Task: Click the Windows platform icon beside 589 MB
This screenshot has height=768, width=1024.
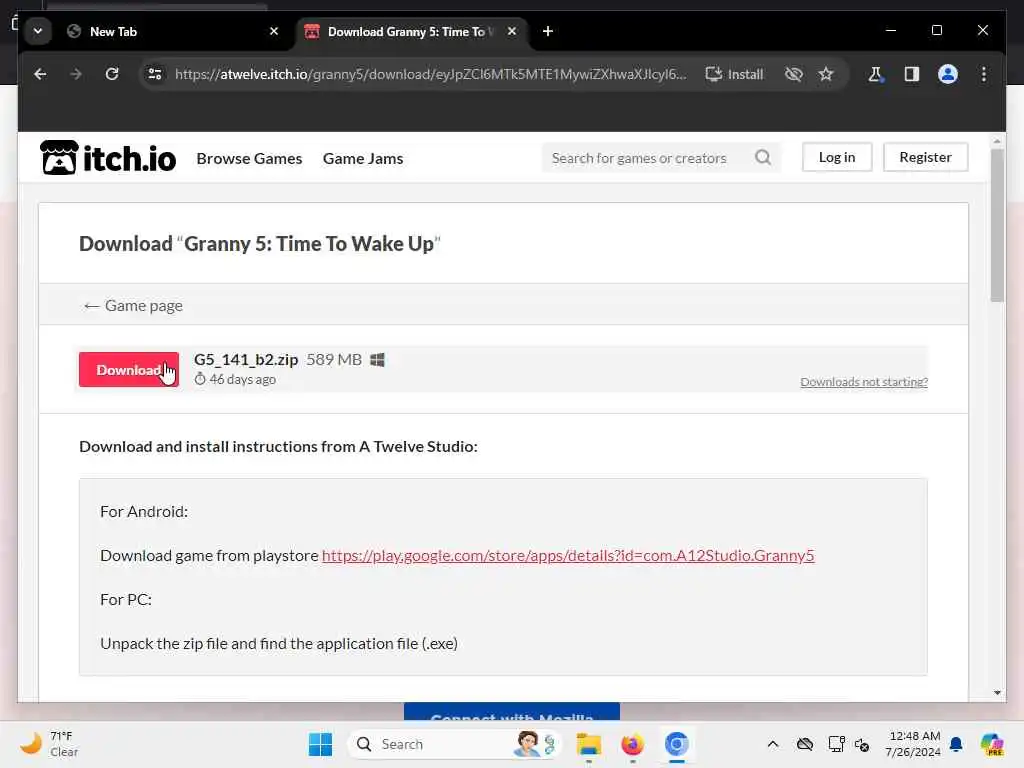Action: [377, 360]
